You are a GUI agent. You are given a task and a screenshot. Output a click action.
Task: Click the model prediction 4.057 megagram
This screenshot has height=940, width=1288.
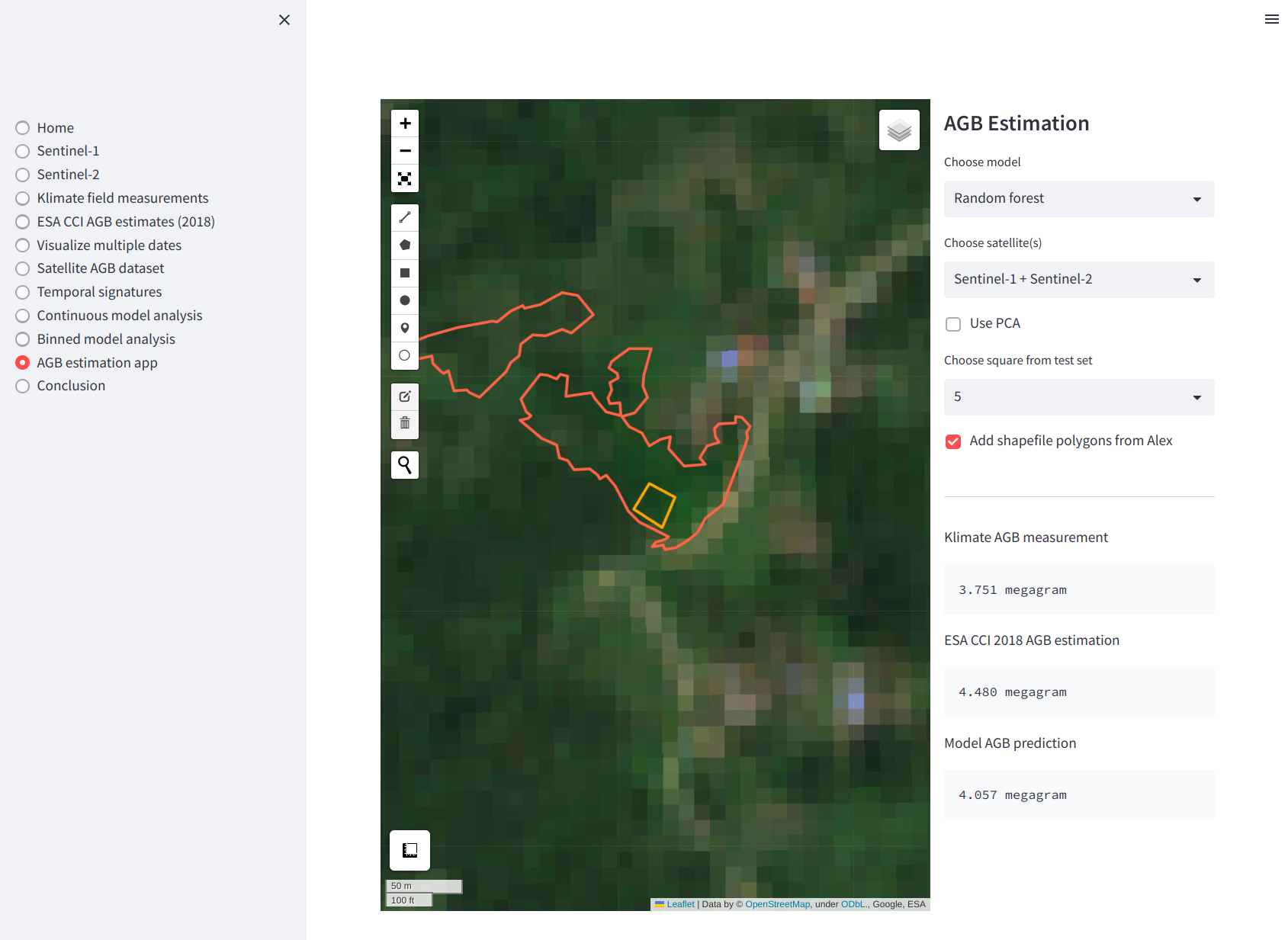pyautogui.click(x=1012, y=795)
